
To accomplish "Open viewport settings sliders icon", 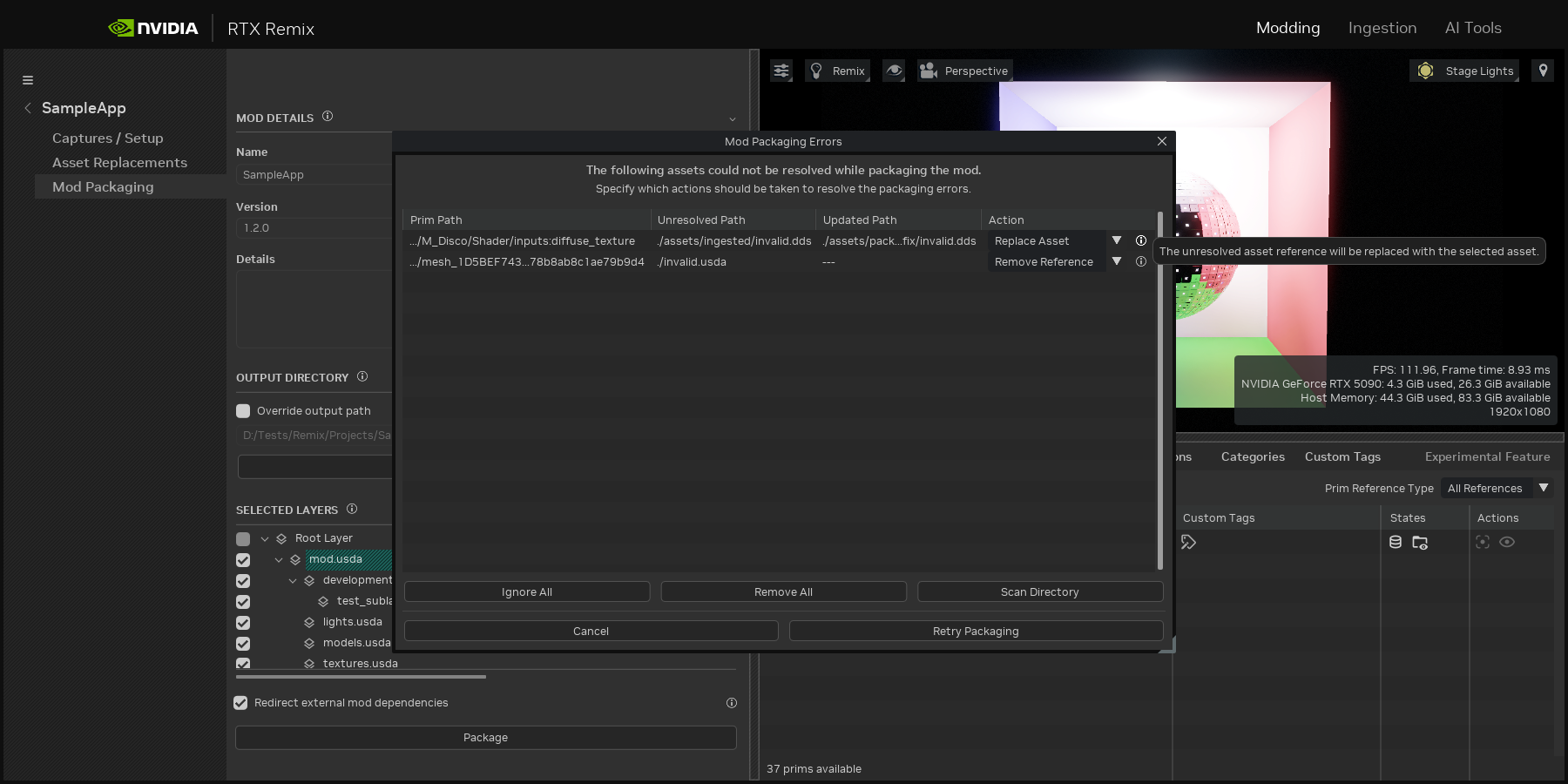I will pos(781,71).
